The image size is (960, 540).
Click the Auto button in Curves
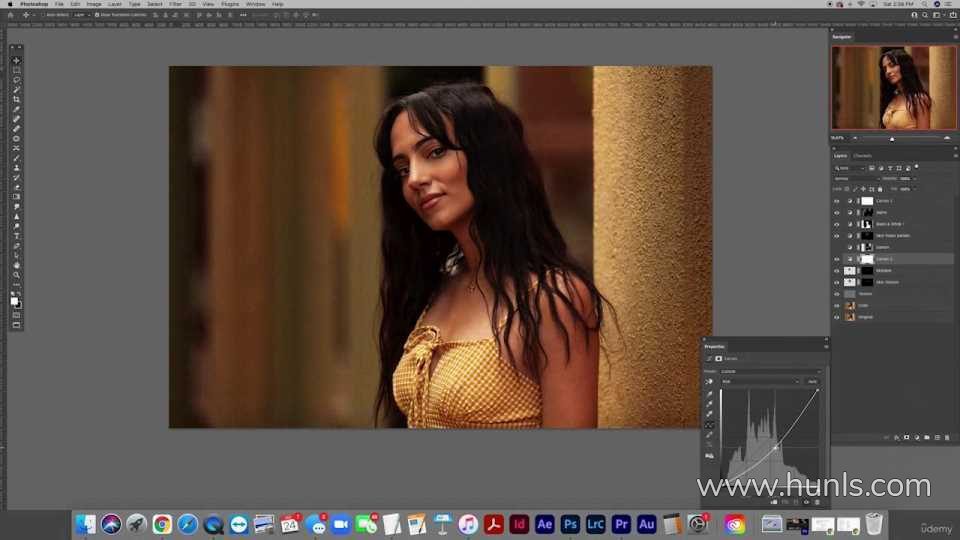[x=812, y=381]
